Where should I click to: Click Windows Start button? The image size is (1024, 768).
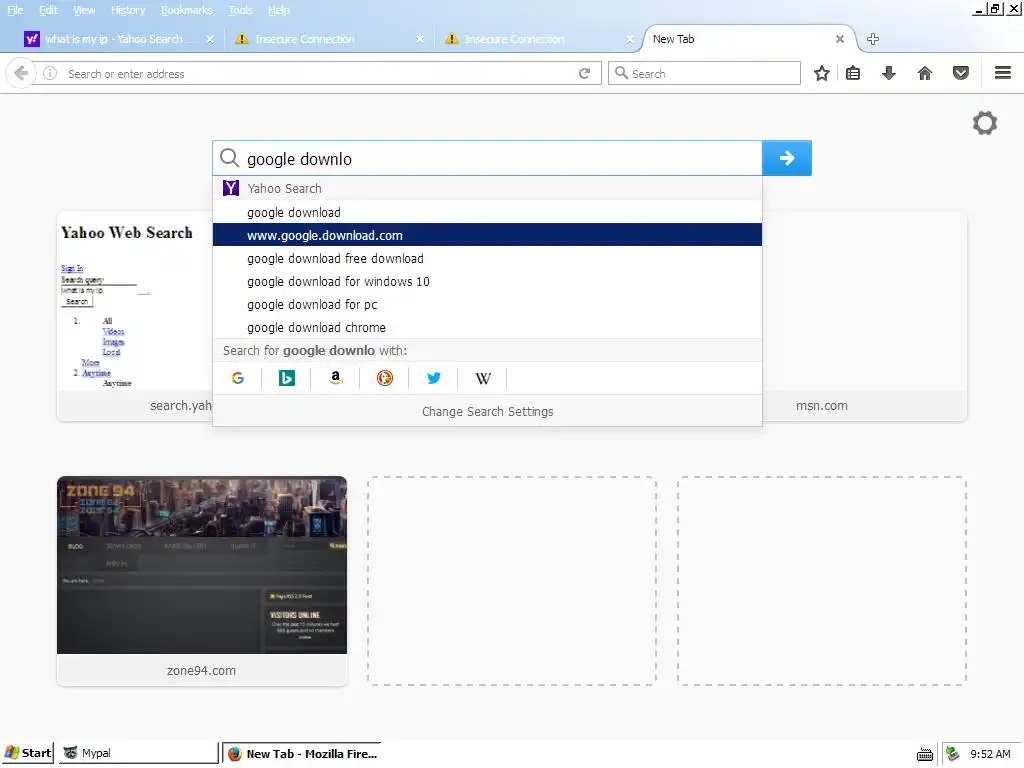click(27, 753)
